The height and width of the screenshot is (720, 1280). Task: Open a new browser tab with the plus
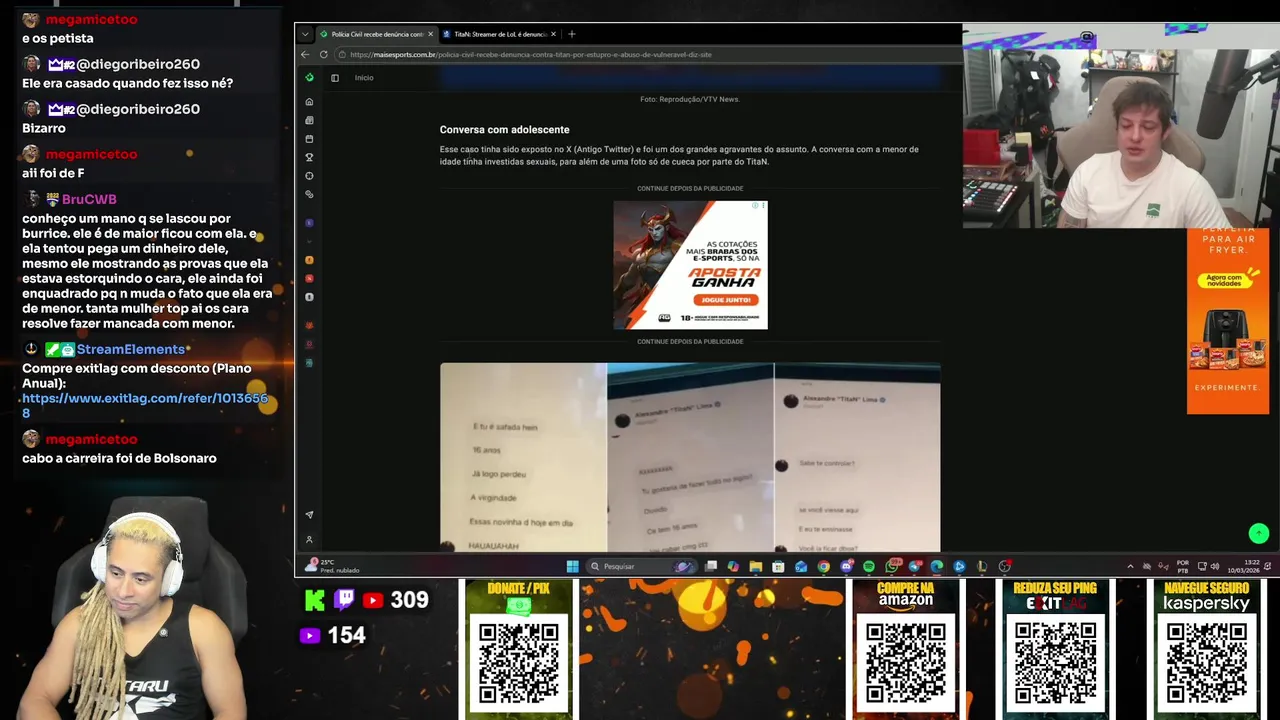pyautogui.click(x=572, y=34)
